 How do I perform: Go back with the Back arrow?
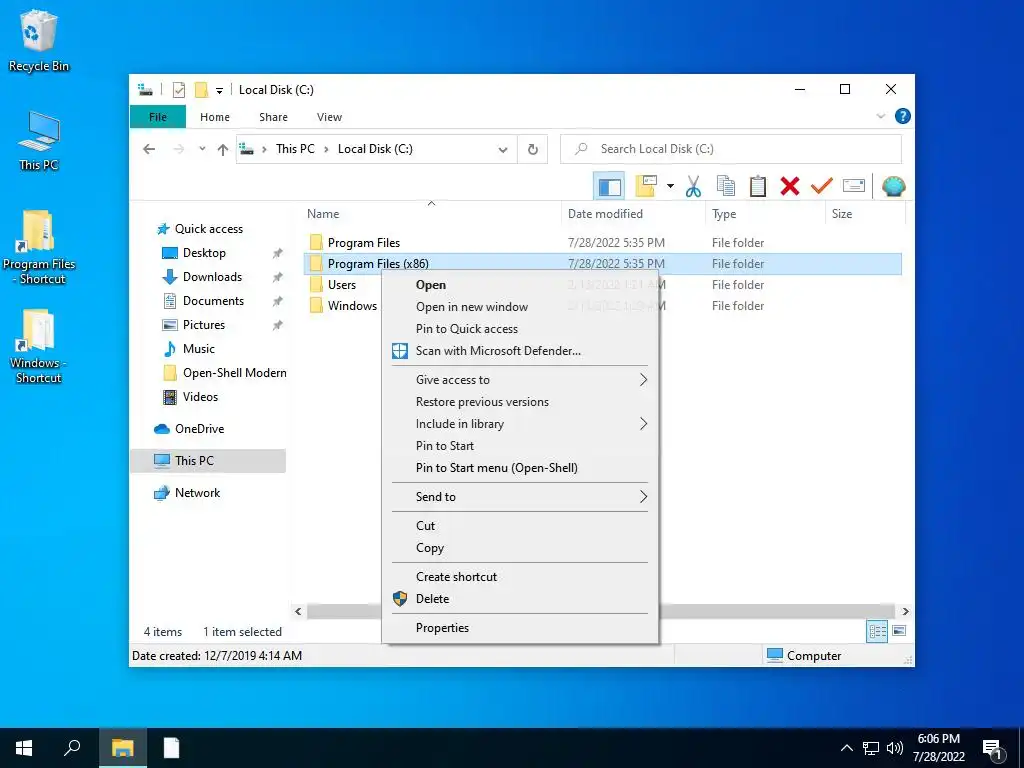point(149,150)
